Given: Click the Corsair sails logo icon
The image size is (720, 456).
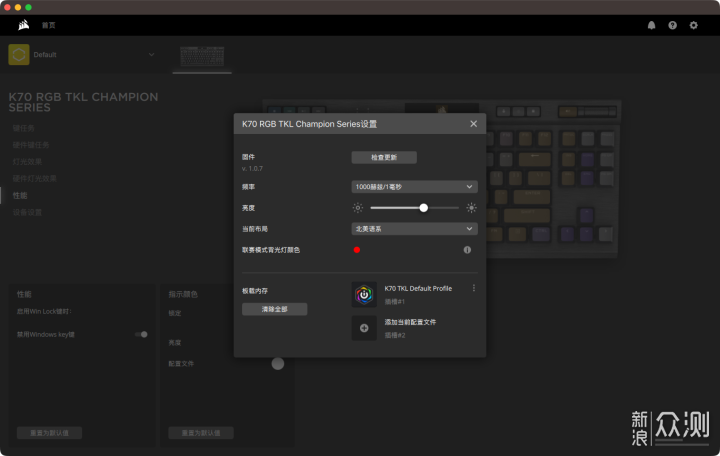Looking at the screenshot, I should [23, 25].
